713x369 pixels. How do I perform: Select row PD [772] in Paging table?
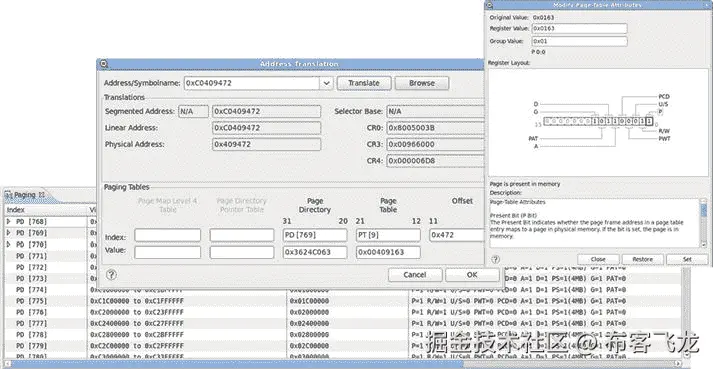click(45, 267)
